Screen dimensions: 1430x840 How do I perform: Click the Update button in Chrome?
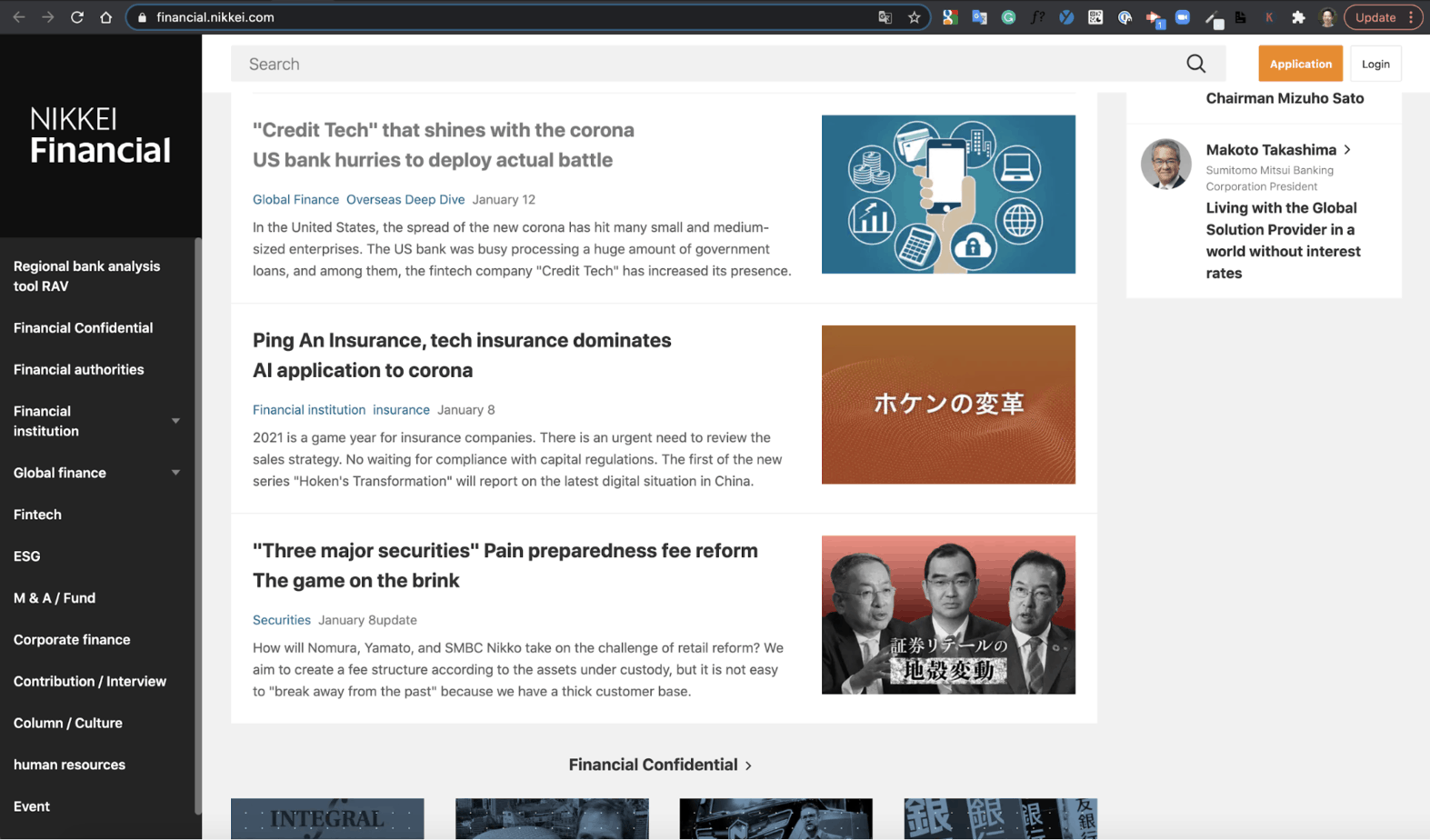(1383, 17)
